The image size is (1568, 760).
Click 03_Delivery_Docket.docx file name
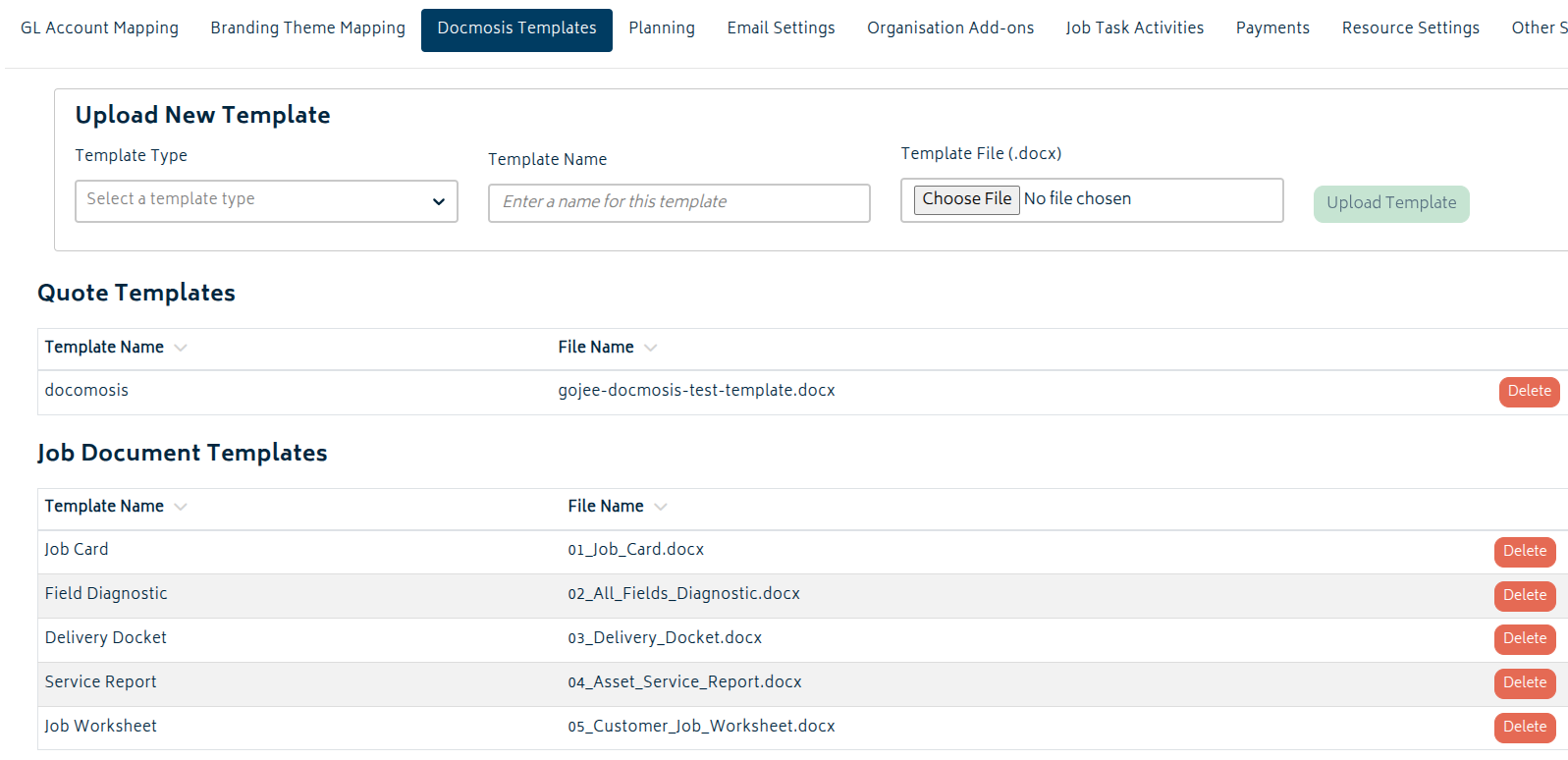tap(665, 638)
